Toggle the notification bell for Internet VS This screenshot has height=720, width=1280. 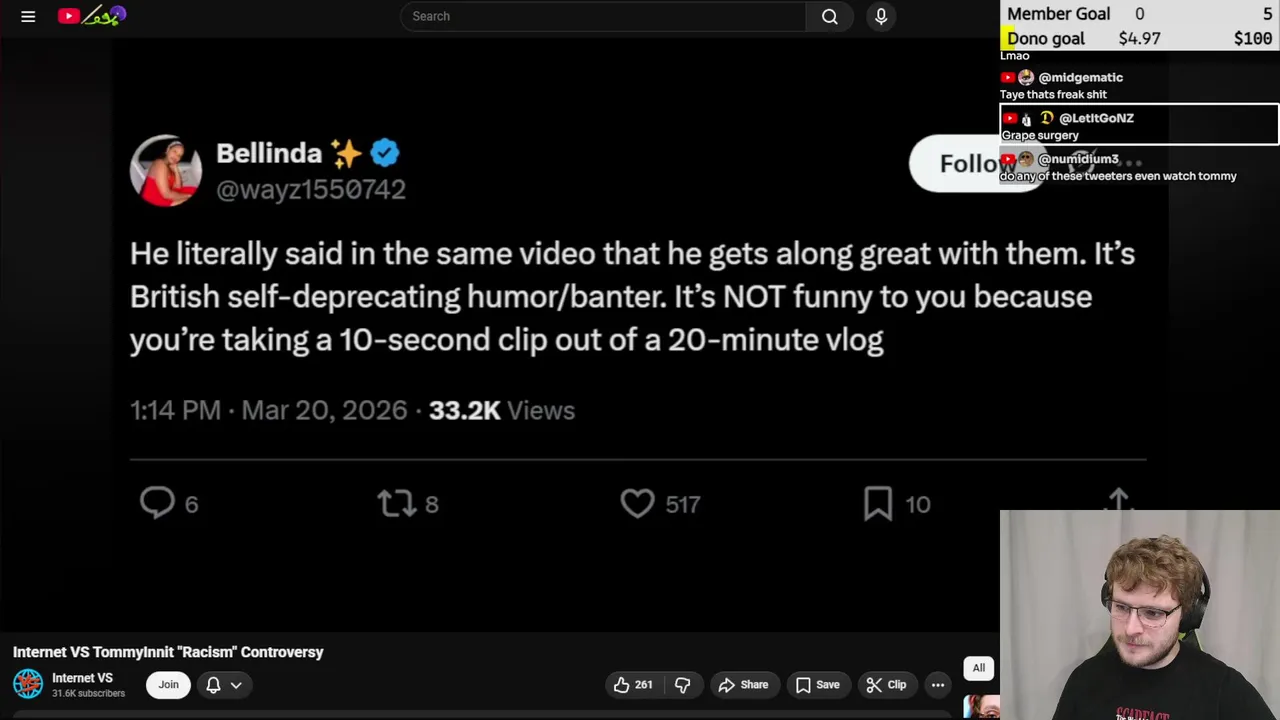(x=213, y=685)
